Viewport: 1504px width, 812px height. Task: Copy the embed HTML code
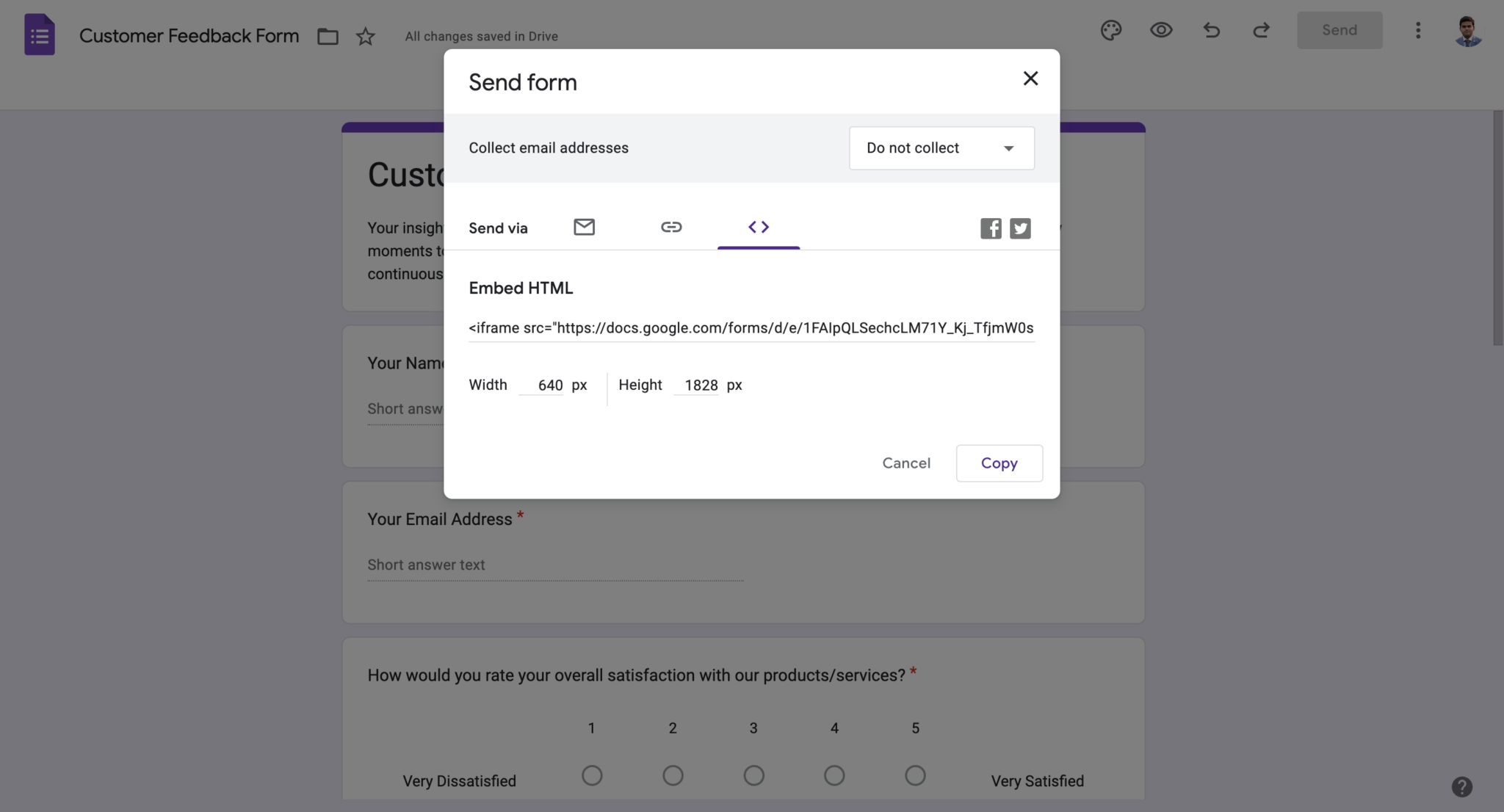coord(999,463)
